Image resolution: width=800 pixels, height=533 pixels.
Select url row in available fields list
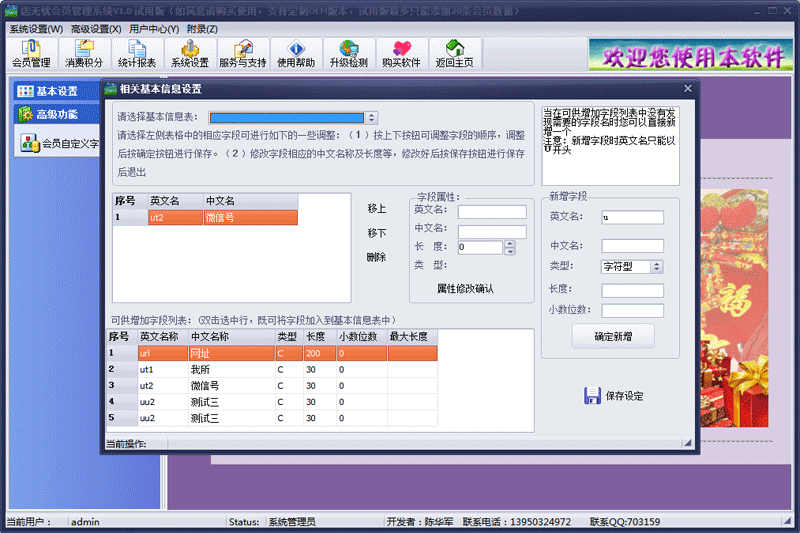pyautogui.click(x=272, y=353)
